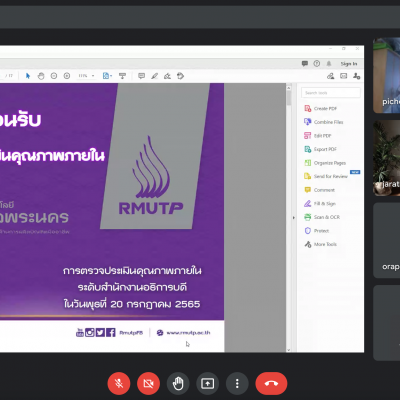Toggle the camera off button

pos(148,384)
